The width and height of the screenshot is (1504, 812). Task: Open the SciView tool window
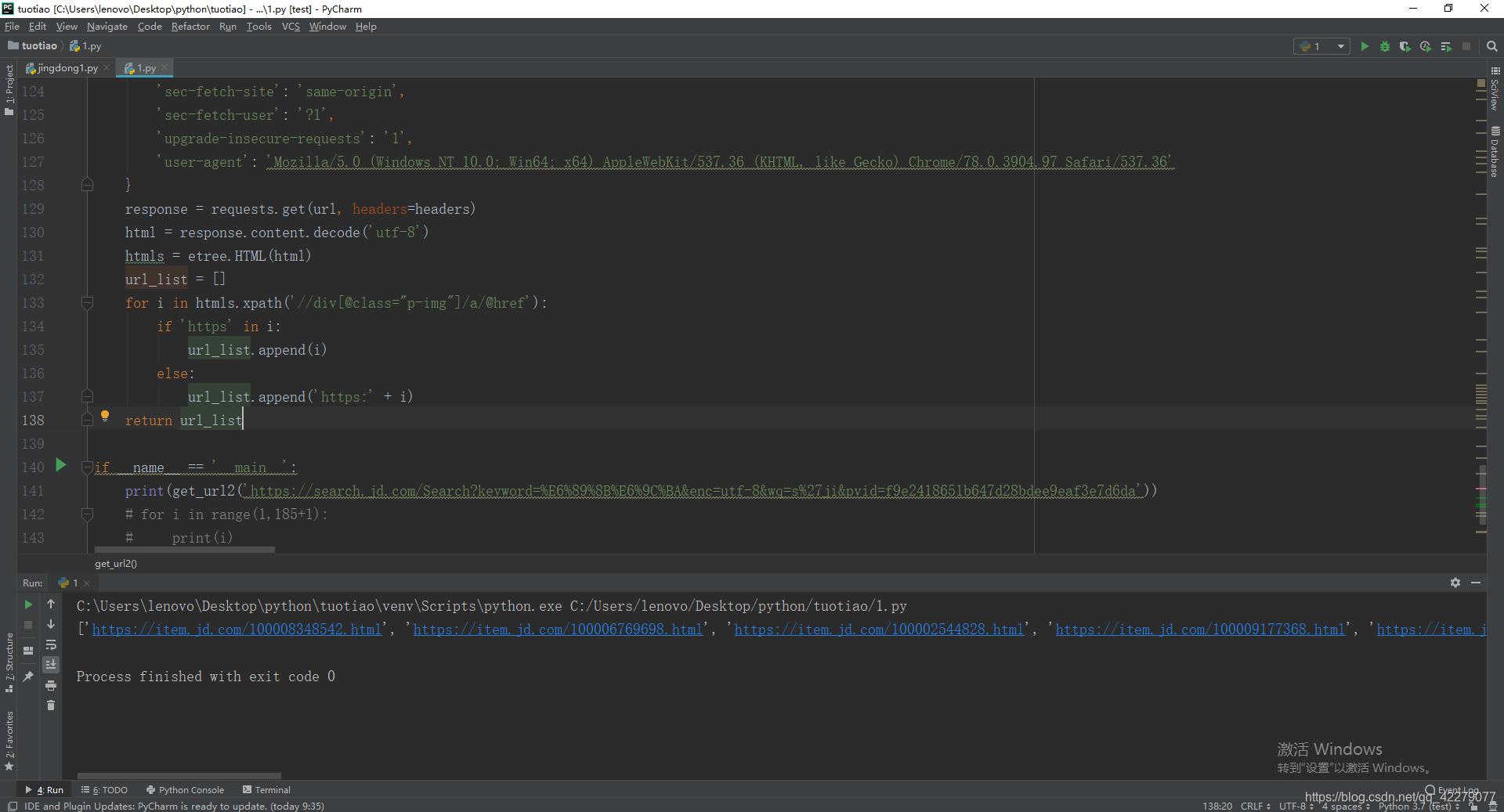point(1495,88)
